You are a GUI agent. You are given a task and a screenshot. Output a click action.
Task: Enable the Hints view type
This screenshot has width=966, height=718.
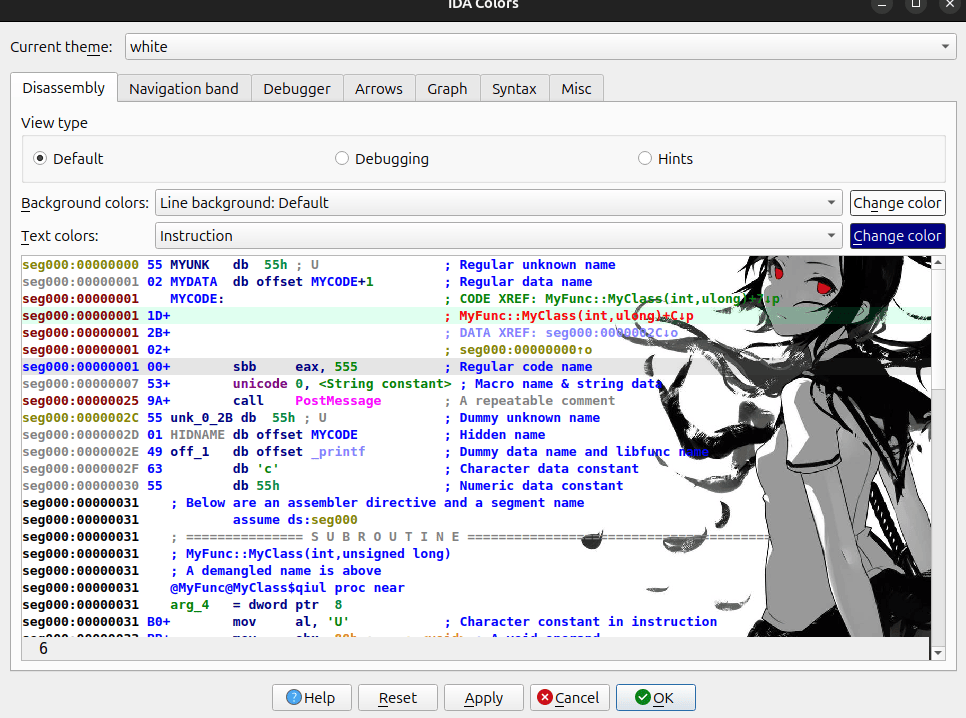645,158
